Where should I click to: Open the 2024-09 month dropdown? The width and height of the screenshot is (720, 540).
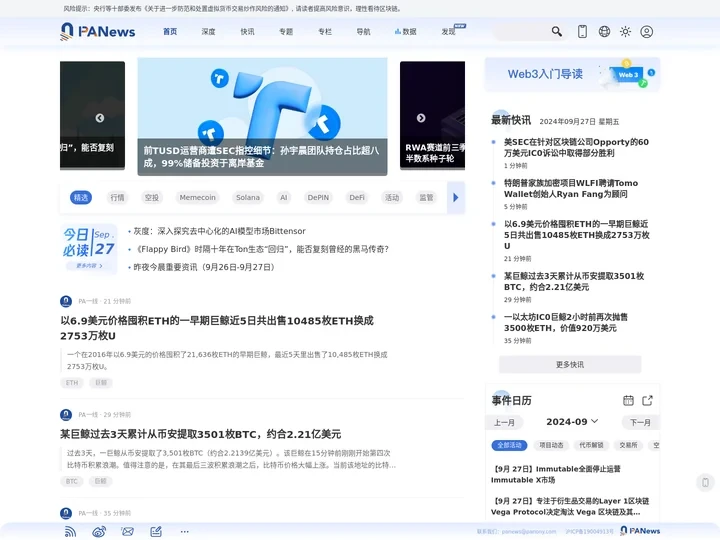572,422
